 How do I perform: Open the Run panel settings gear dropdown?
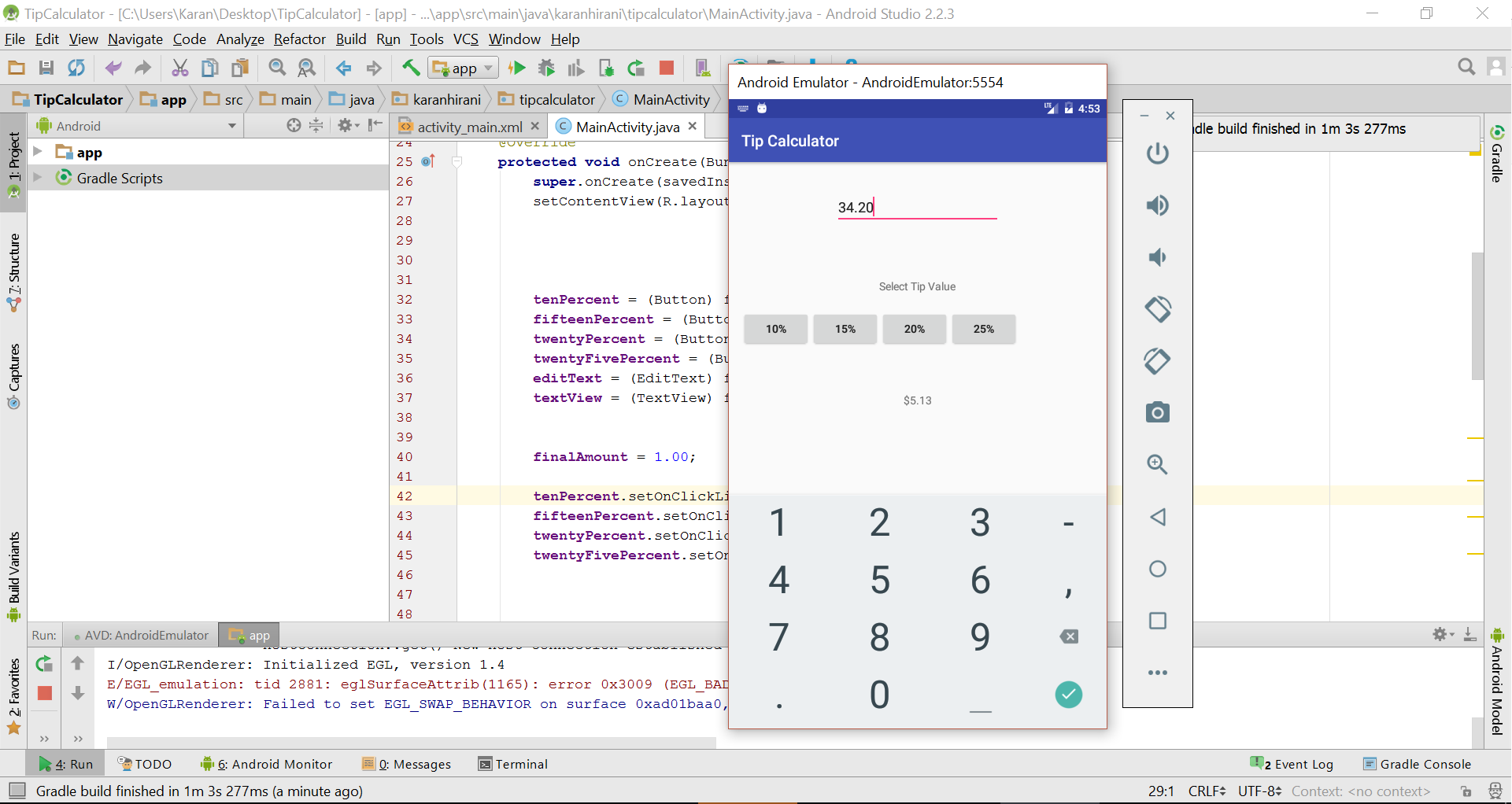(x=1443, y=634)
